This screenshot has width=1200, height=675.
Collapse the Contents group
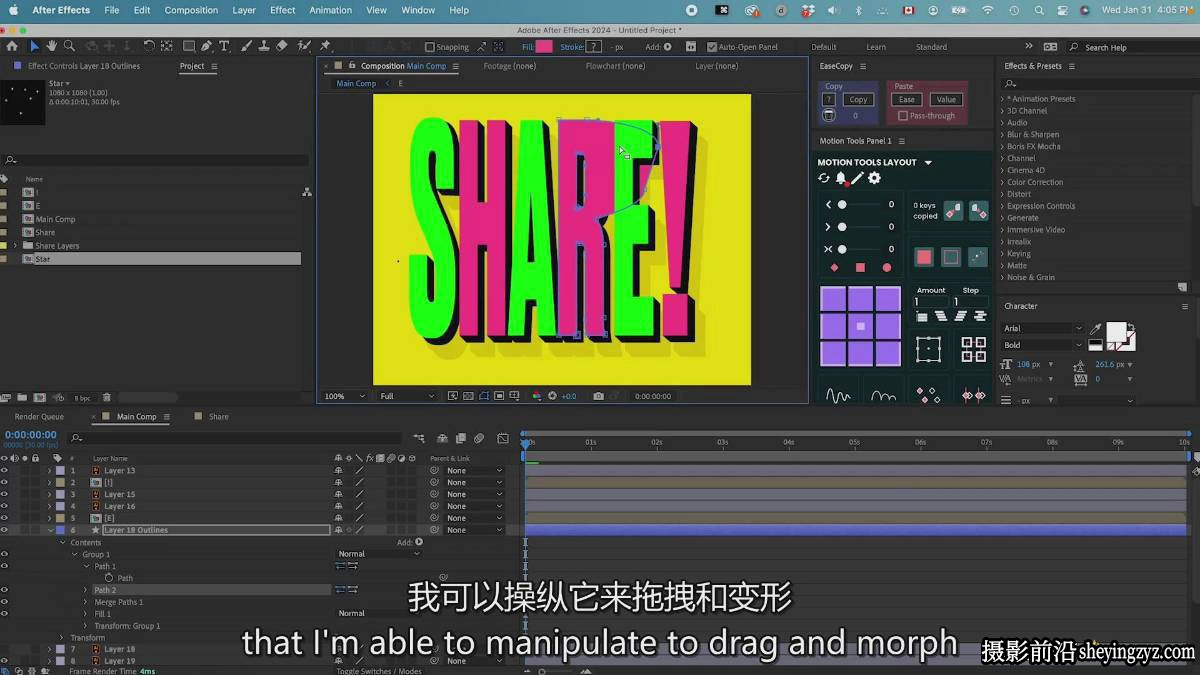pyautogui.click(x=62, y=542)
